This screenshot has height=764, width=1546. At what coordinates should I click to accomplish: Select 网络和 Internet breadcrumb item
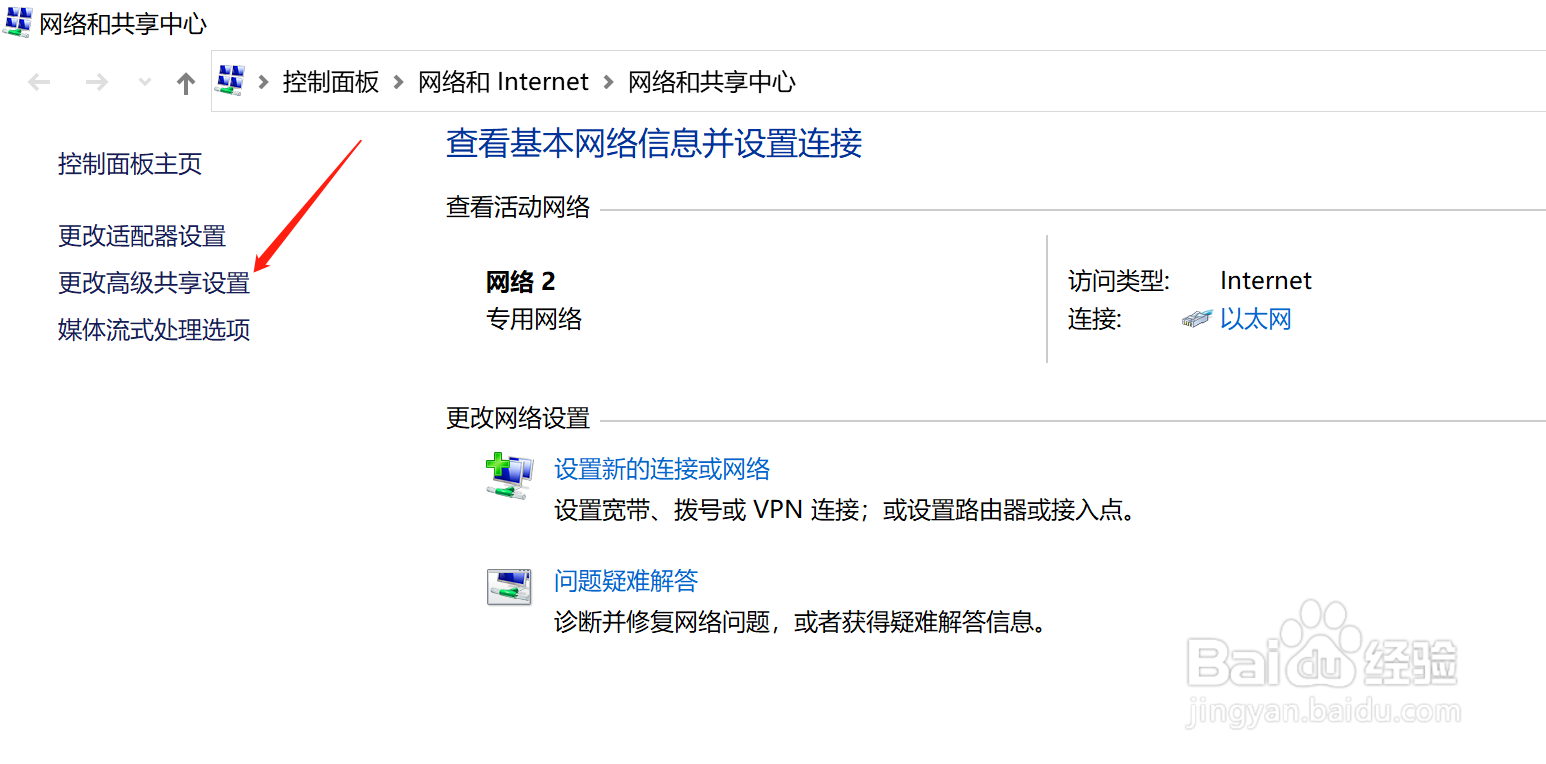coord(503,82)
